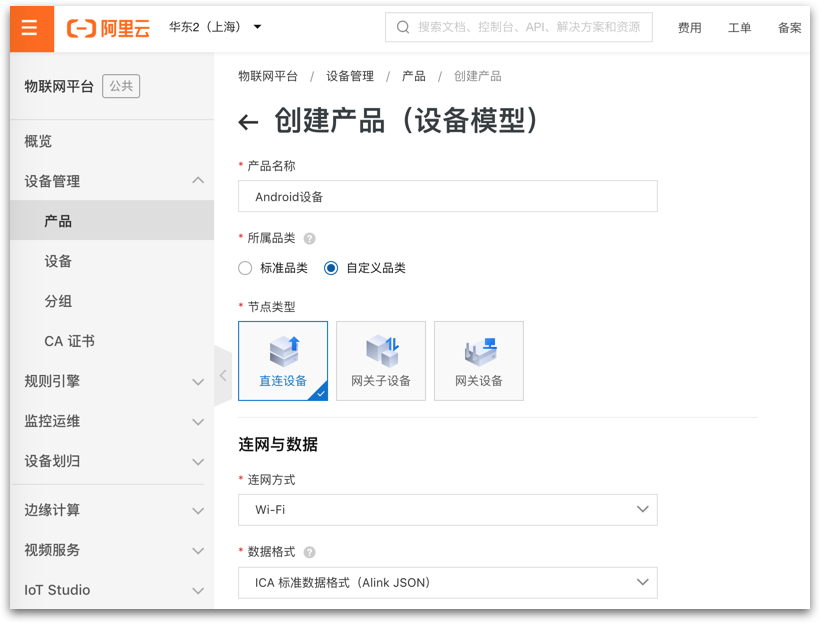Select the 自定义品类 radio button

(331, 268)
